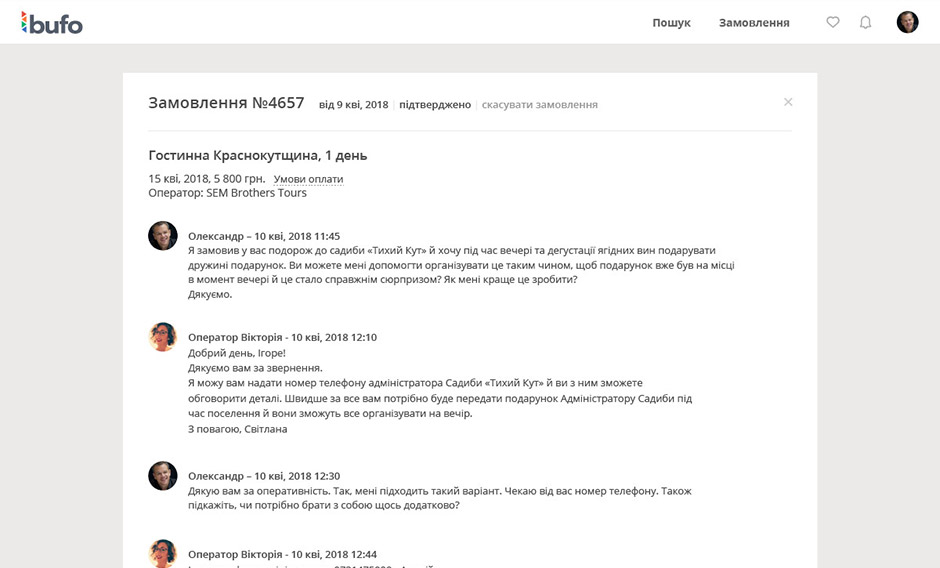Click Олександр's avatar on the 12:30 message
This screenshot has width=940, height=568.
(163, 476)
